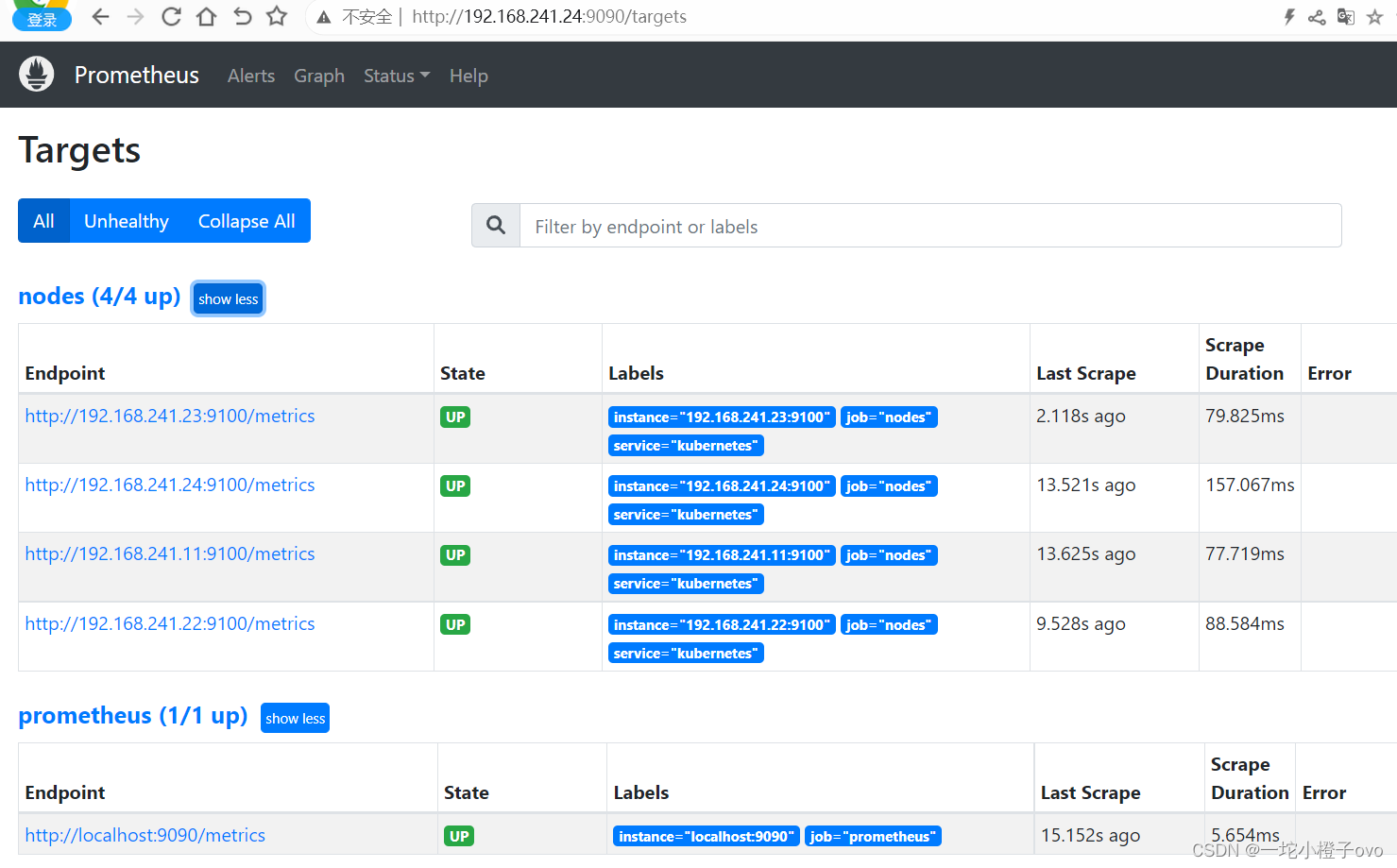Click the nodes (4/4 up) heading link
The width and height of the screenshot is (1397, 868).
(x=99, y=297)
